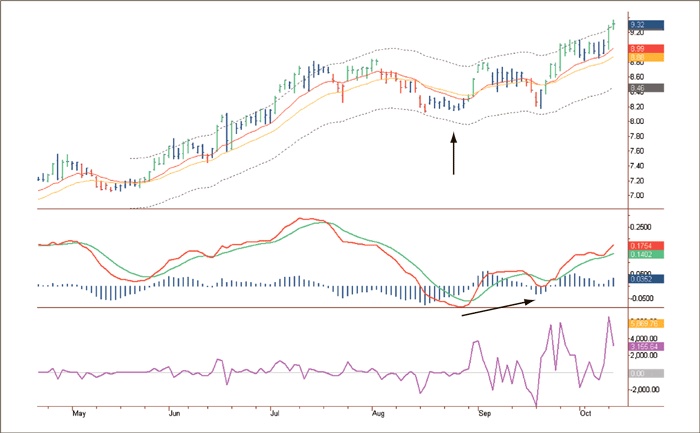700x433 pixels.
Task: Click the Jul label on time axis
Action: (x=276, y=412)
